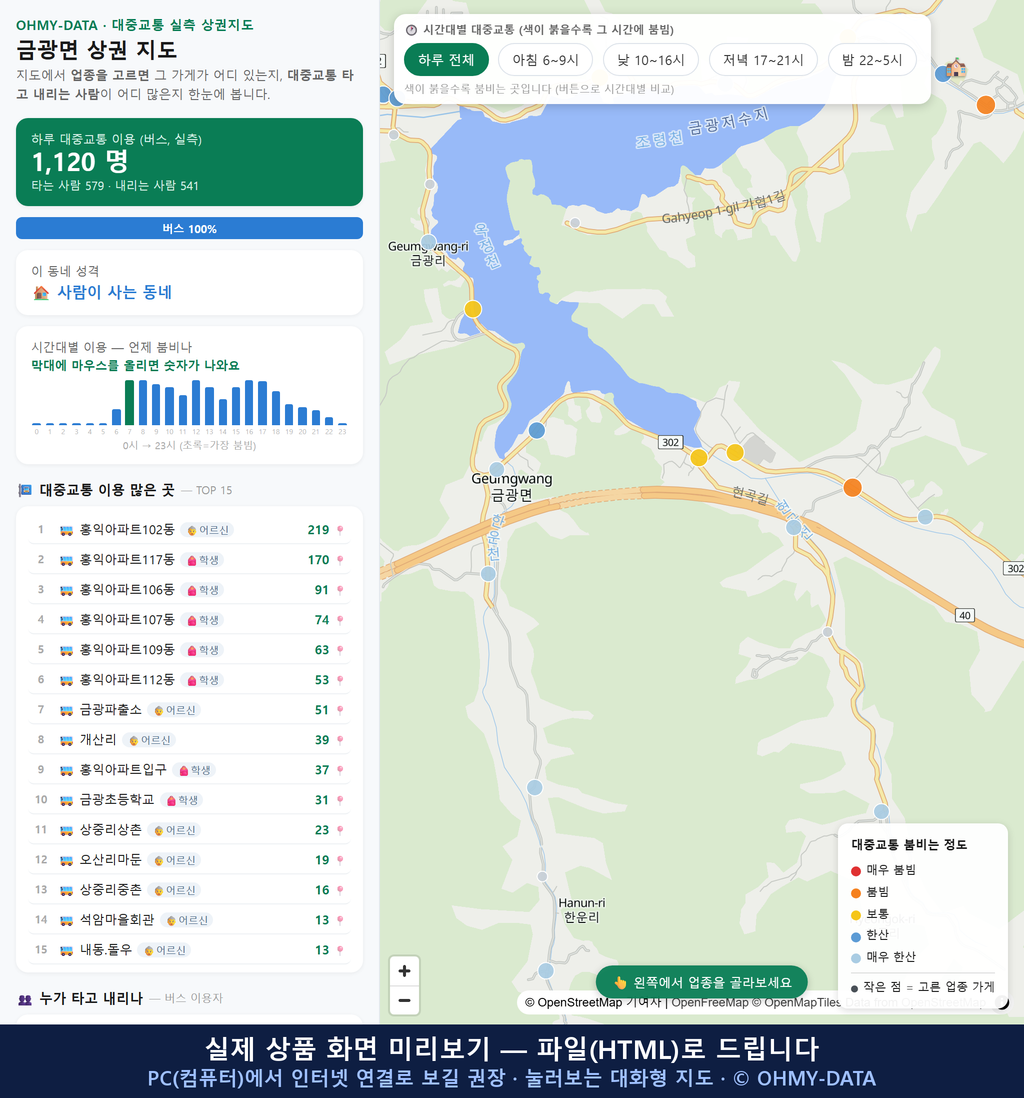The image size is (1024, 1098).
Task: Click the bus icon of 홍익아파트입구 row
Action: (67, 770)
